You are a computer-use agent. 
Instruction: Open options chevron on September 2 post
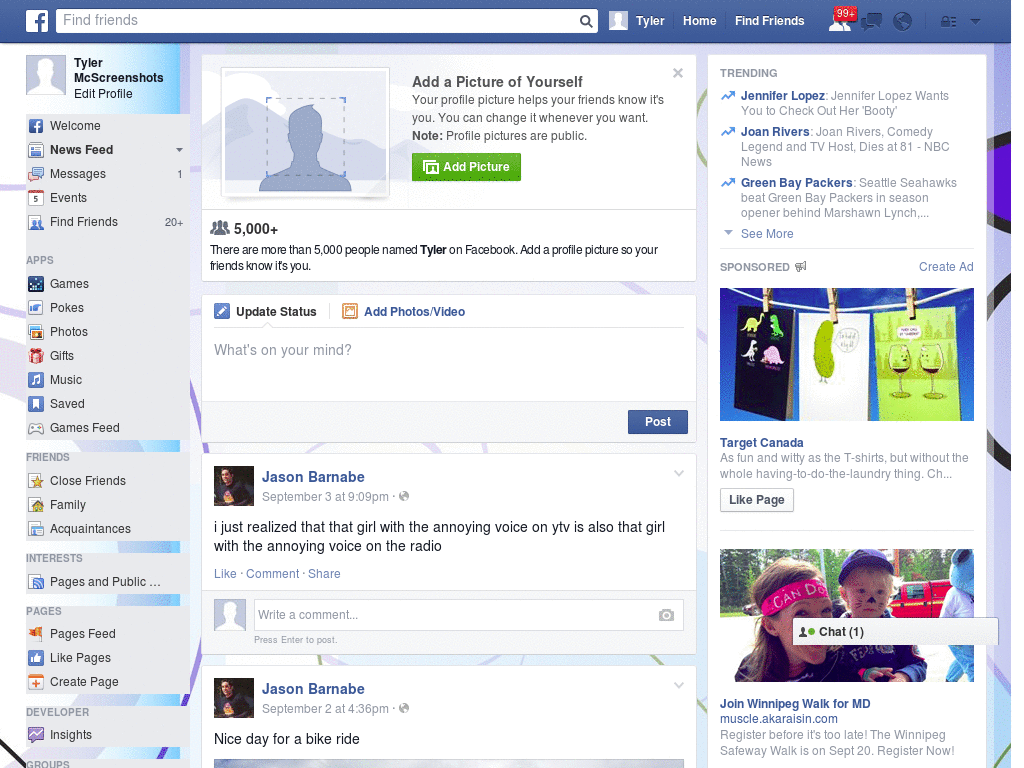[679, 685]
